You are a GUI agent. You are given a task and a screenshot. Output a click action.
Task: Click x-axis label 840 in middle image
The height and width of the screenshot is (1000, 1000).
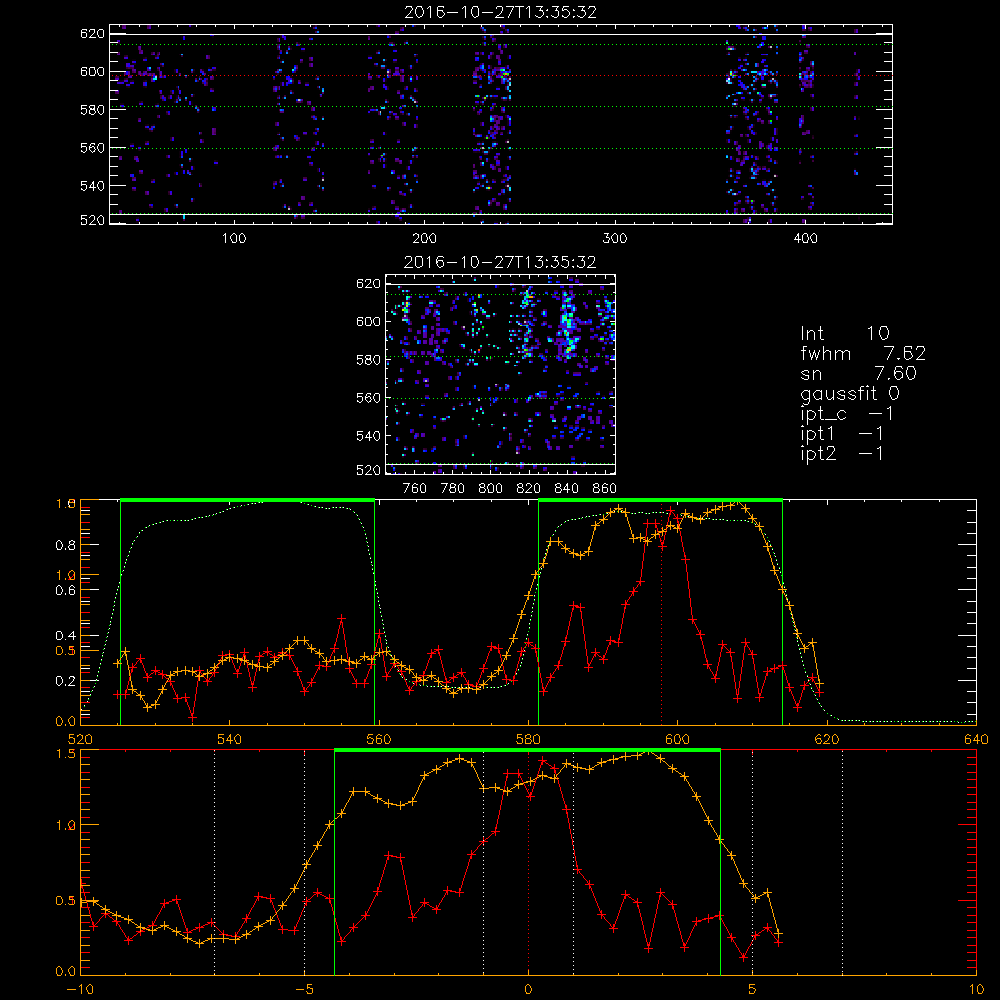pyautogui.click(x=566, y=489)
